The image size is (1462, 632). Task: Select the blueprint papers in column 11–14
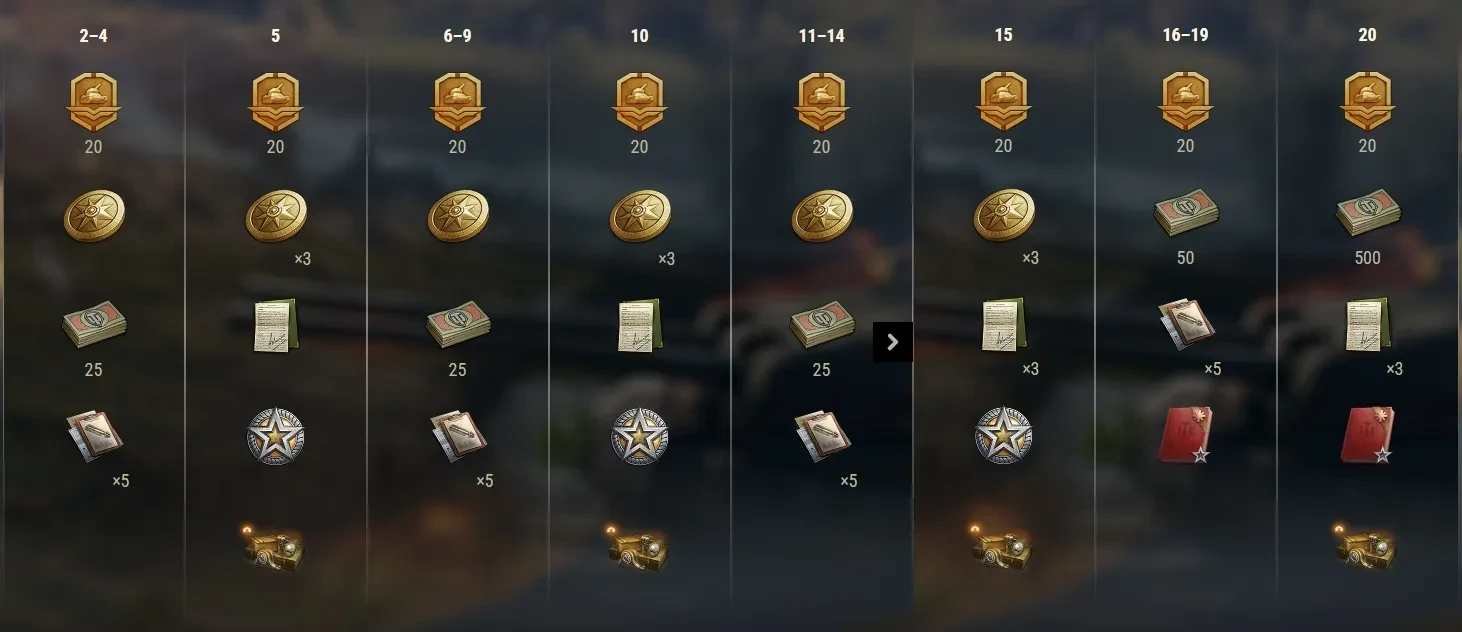(822, 435)
